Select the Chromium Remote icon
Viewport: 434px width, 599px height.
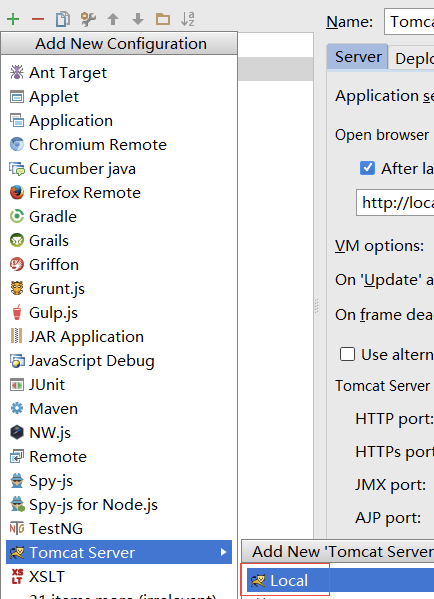click(x=17, y=144)
